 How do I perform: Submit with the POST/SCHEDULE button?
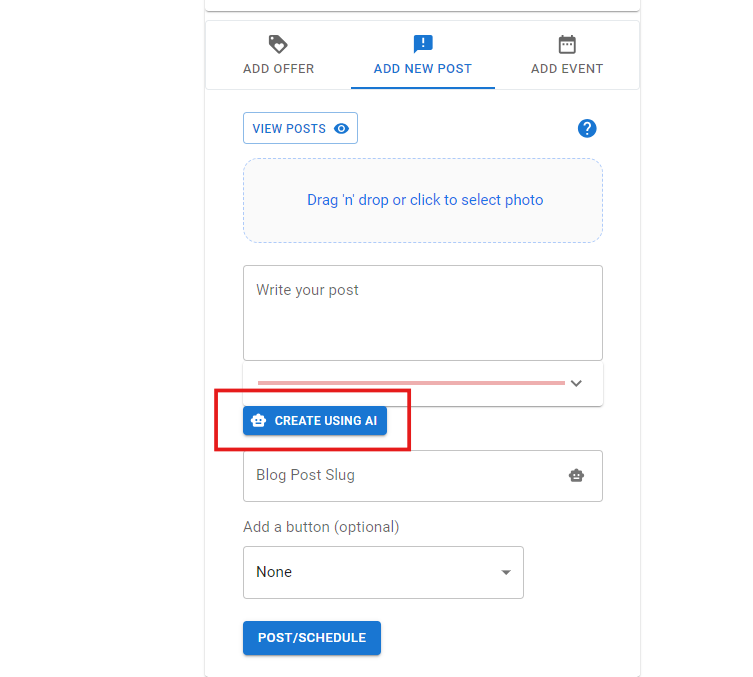[x=312, y=638]
